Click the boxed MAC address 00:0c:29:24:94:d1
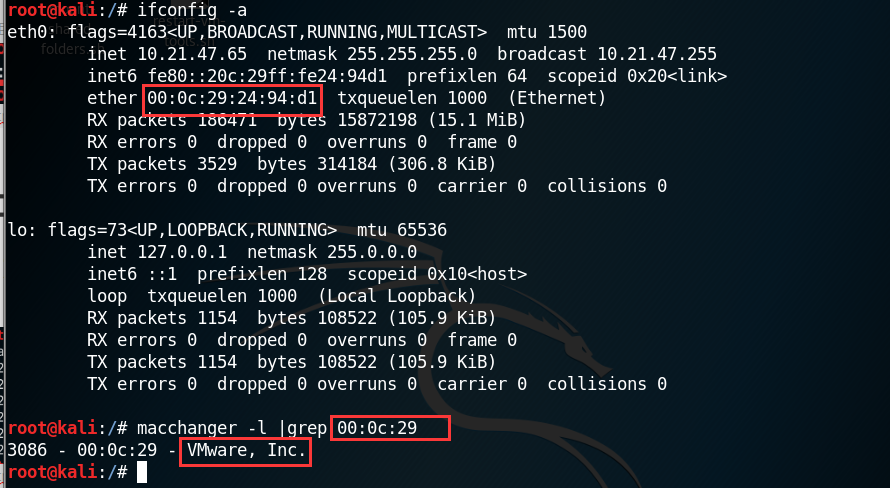890x488 pixels. (232, 98)
